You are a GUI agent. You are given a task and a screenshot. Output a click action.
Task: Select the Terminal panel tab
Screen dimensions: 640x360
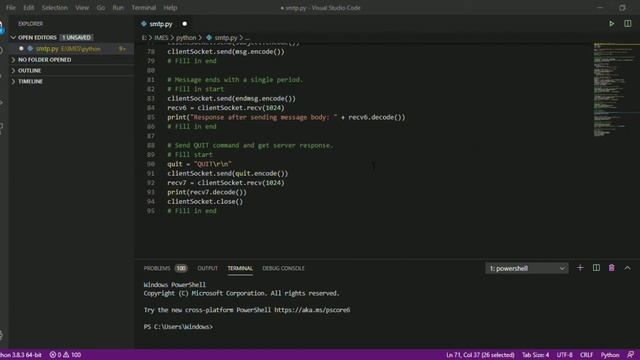240,268
